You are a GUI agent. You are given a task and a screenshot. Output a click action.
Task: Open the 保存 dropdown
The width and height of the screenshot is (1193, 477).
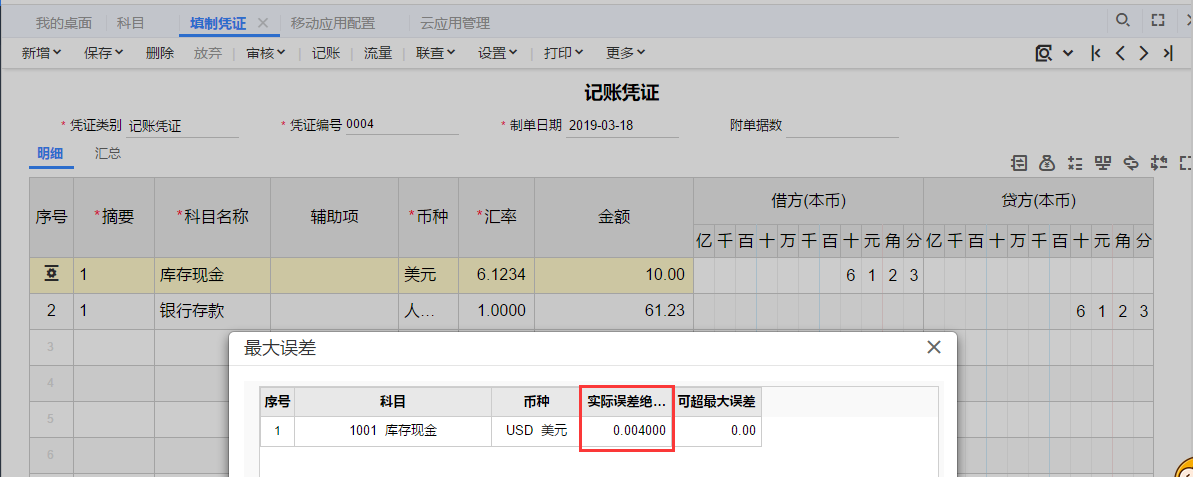coord(104,53)
